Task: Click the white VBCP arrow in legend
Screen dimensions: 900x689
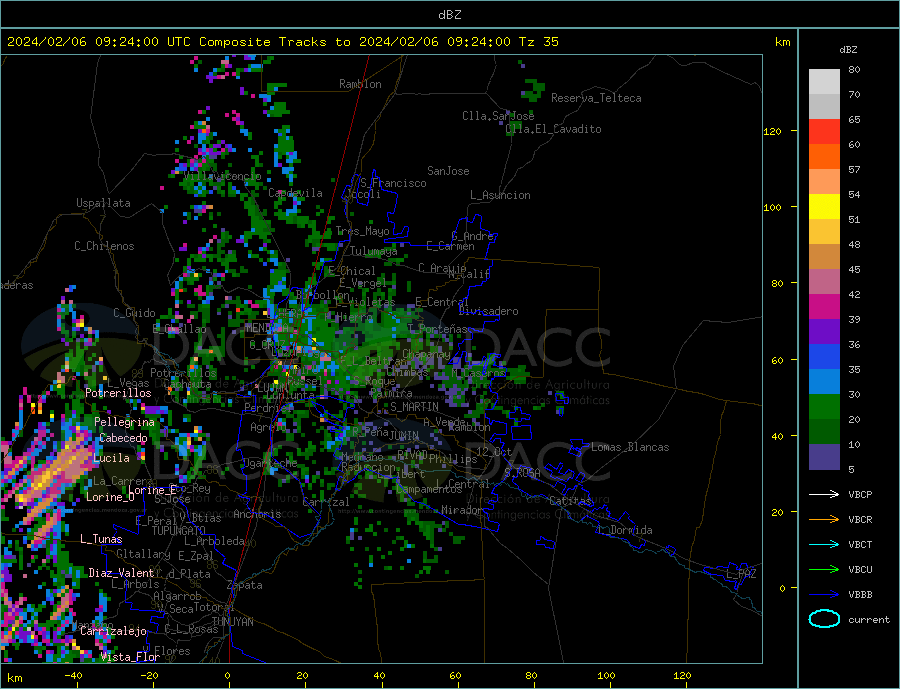Action: click(825, 494)
